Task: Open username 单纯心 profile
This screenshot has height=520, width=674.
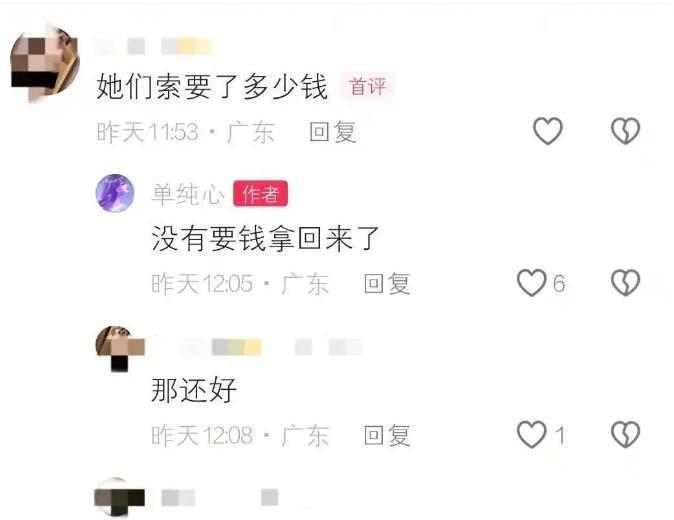Action: (188, 194)
